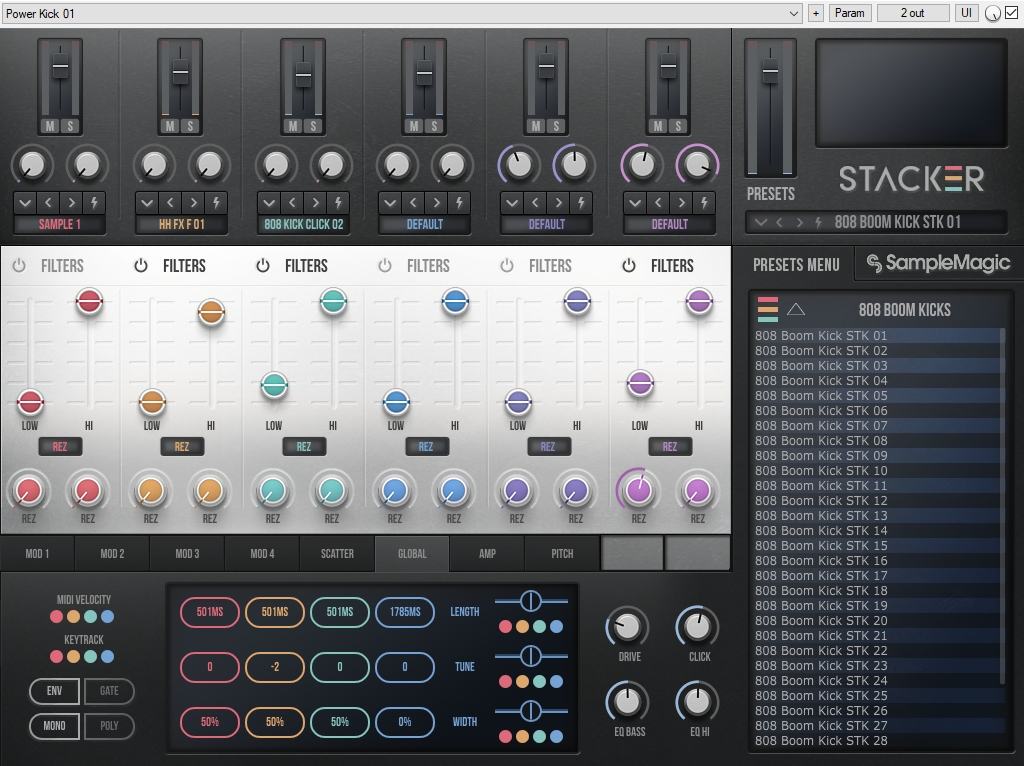Open the SampleMagic logo panel
Screen dimensions: 1024x766
[938, 263]
